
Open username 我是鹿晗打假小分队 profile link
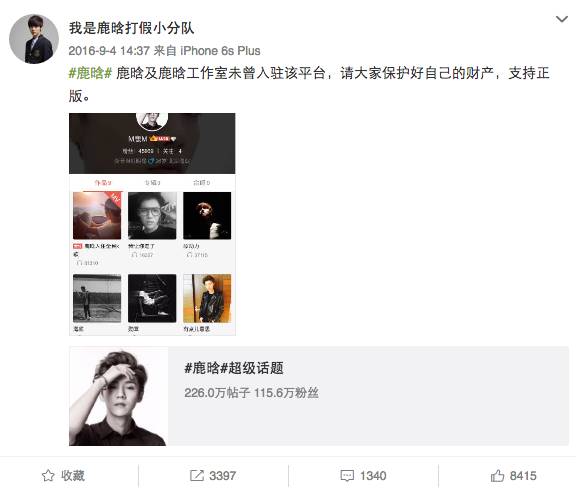click(x=132, y=28)
